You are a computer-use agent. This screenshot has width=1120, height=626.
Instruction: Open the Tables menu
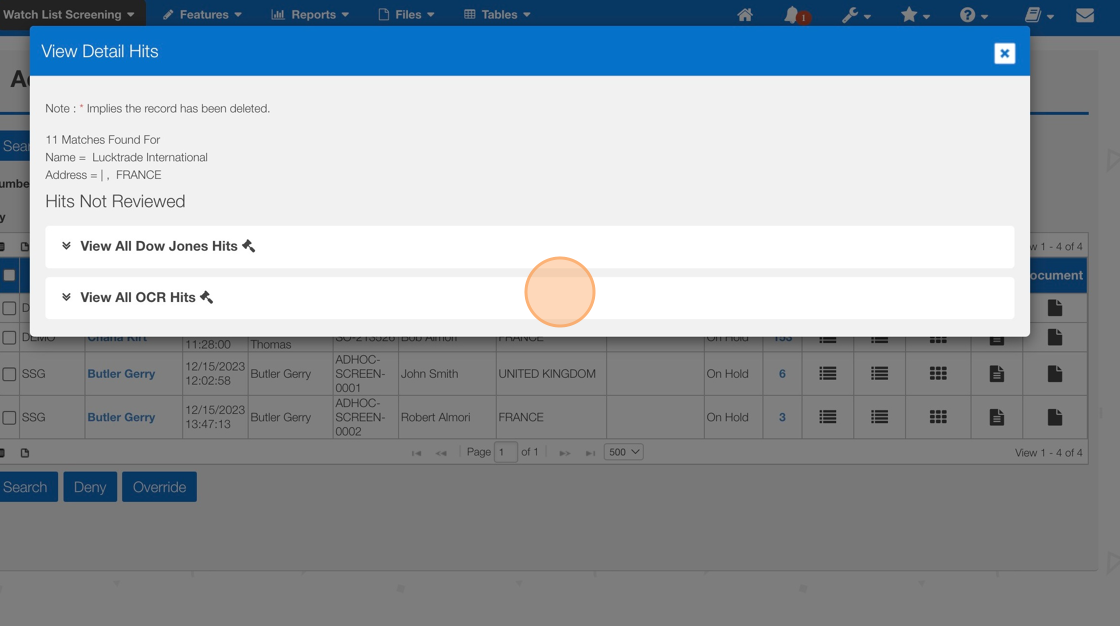(497, 14)
